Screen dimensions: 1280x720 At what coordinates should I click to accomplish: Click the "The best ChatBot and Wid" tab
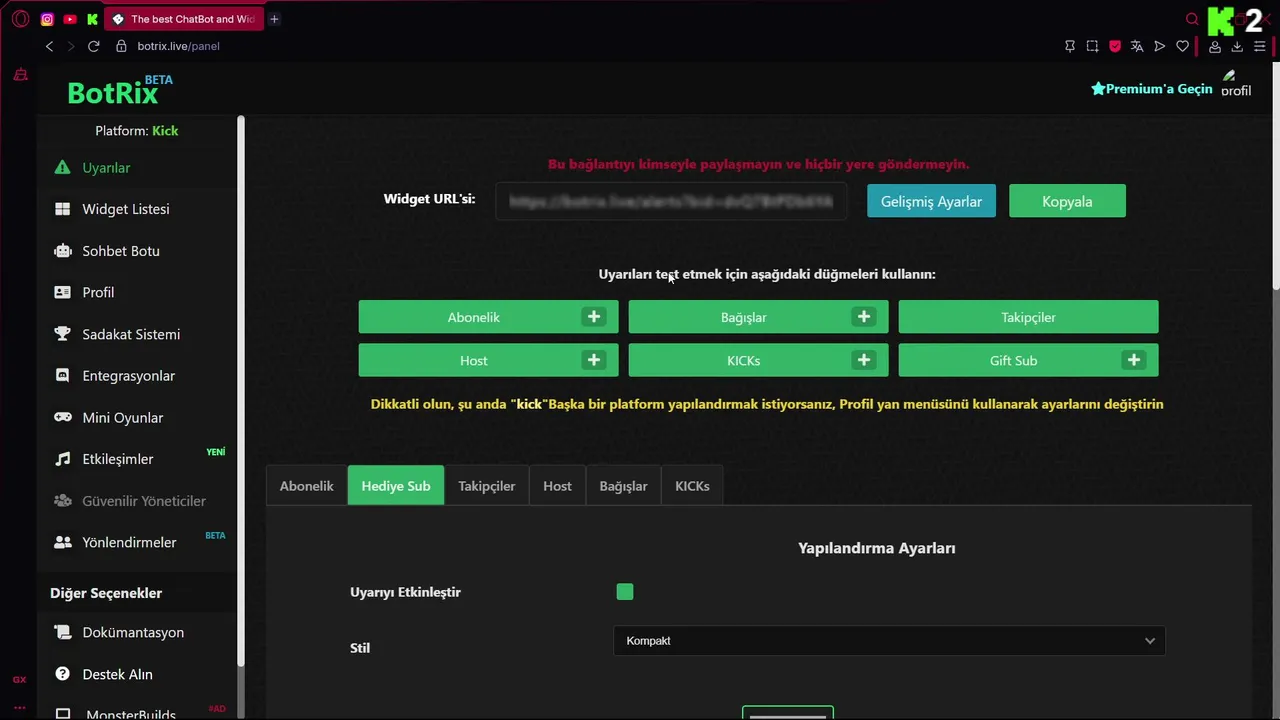(x=184, y=19)
